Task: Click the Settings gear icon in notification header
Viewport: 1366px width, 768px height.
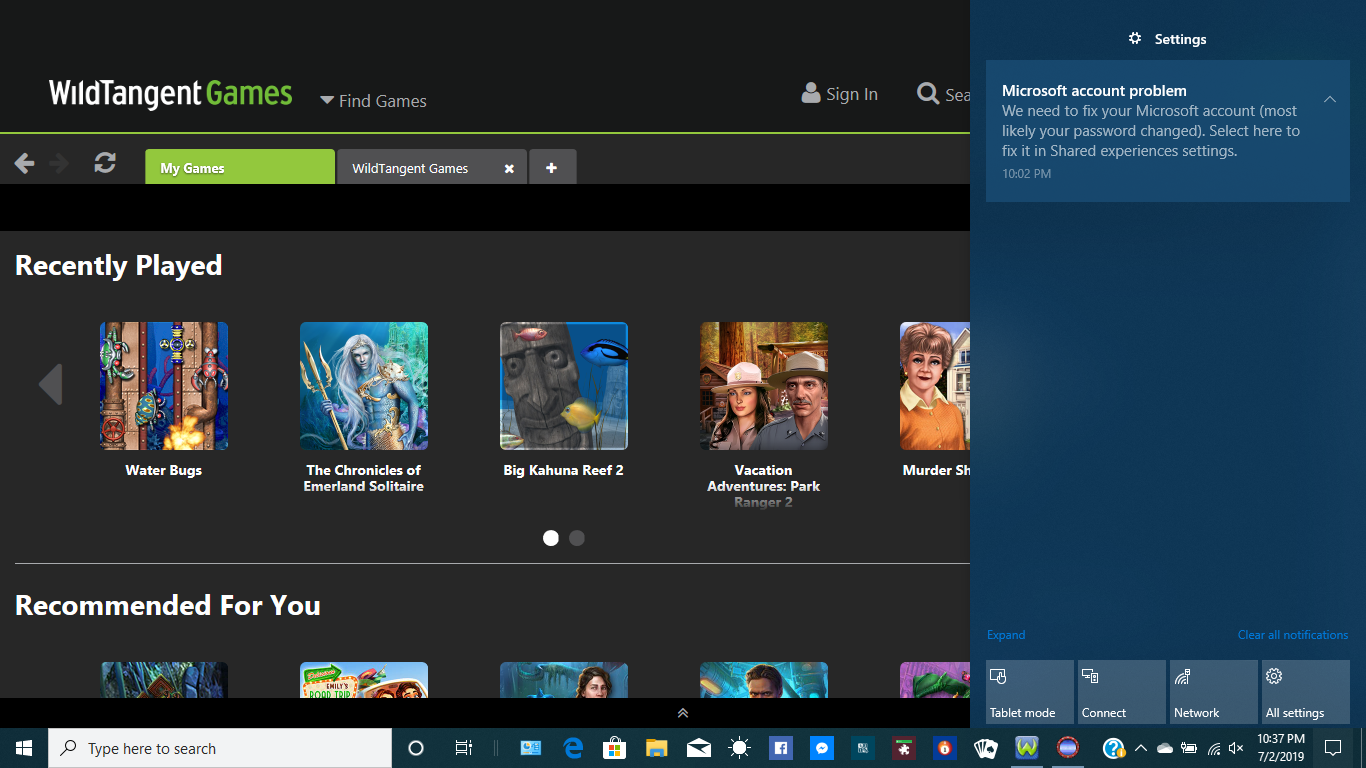Action: tap(1135, 38)
